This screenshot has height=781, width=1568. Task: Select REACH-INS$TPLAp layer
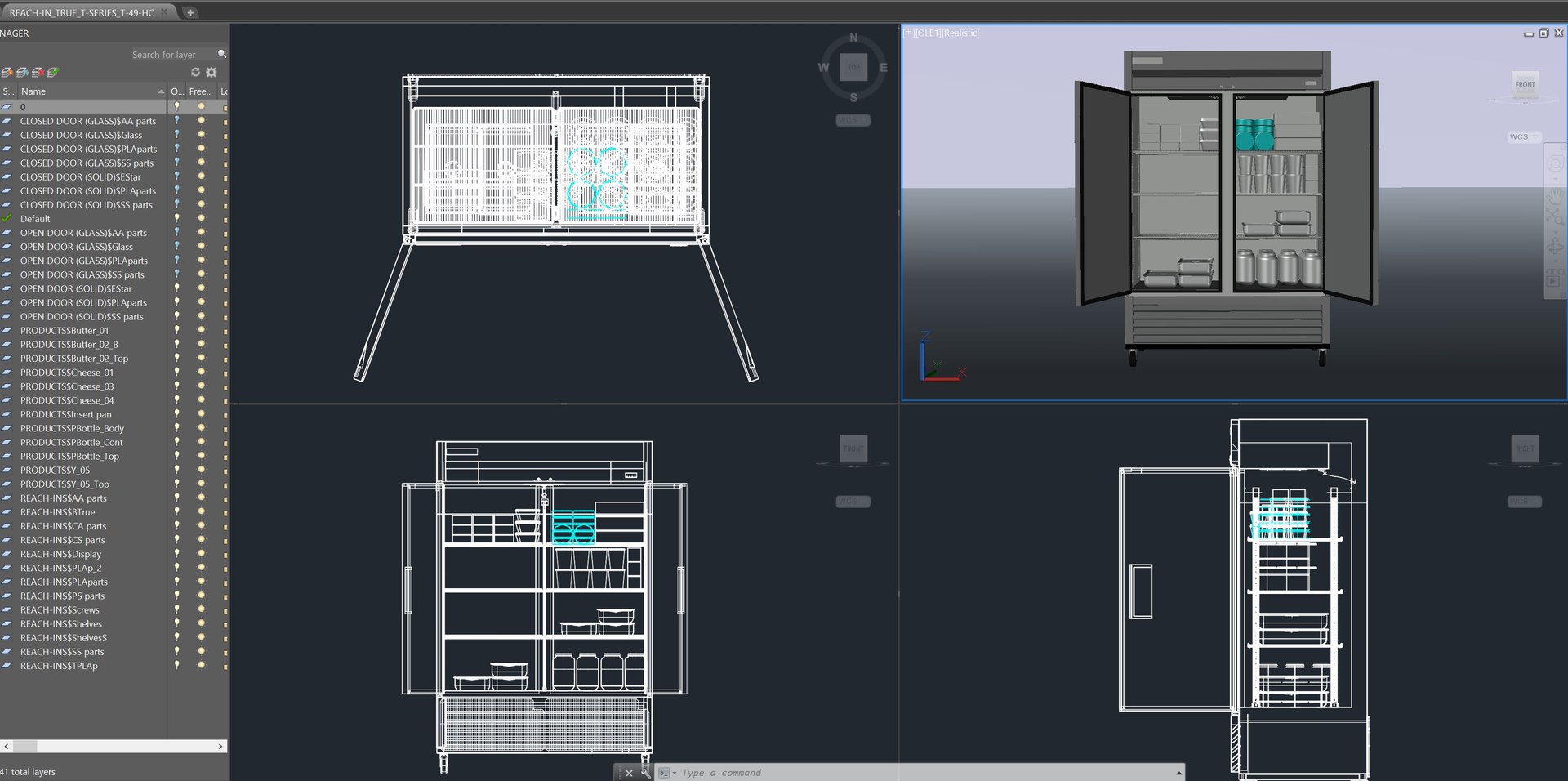click(59, 666)
